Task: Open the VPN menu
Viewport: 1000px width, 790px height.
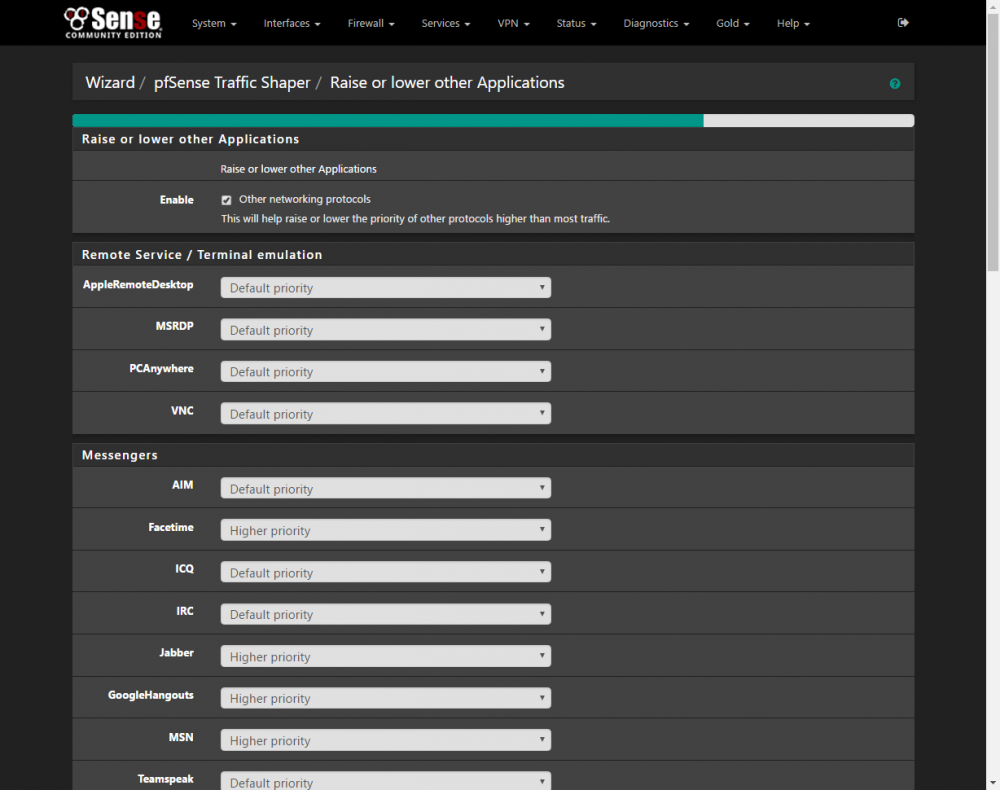Action: (513, 24)
